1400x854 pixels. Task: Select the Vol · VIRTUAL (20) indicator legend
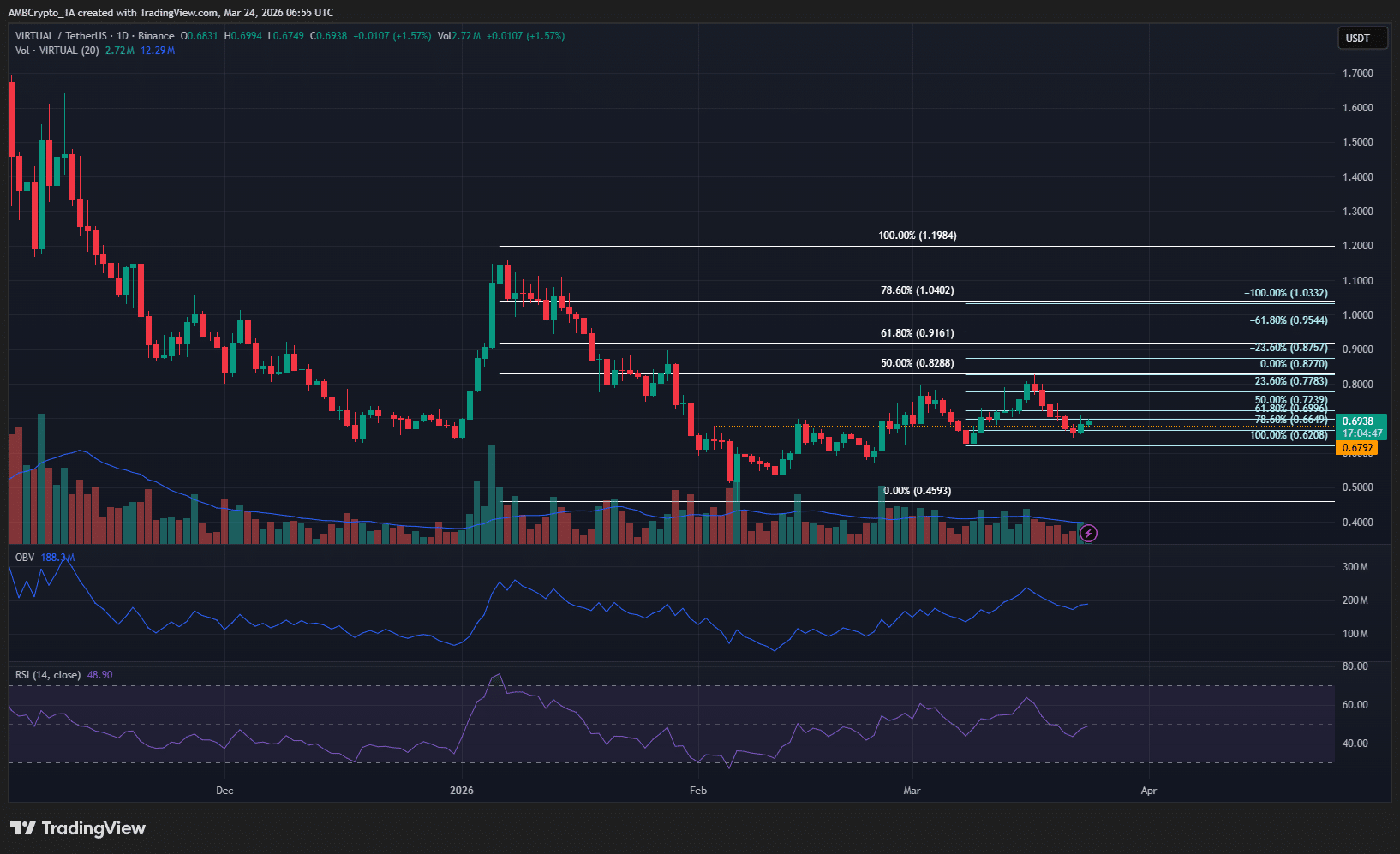pos(57,51)
